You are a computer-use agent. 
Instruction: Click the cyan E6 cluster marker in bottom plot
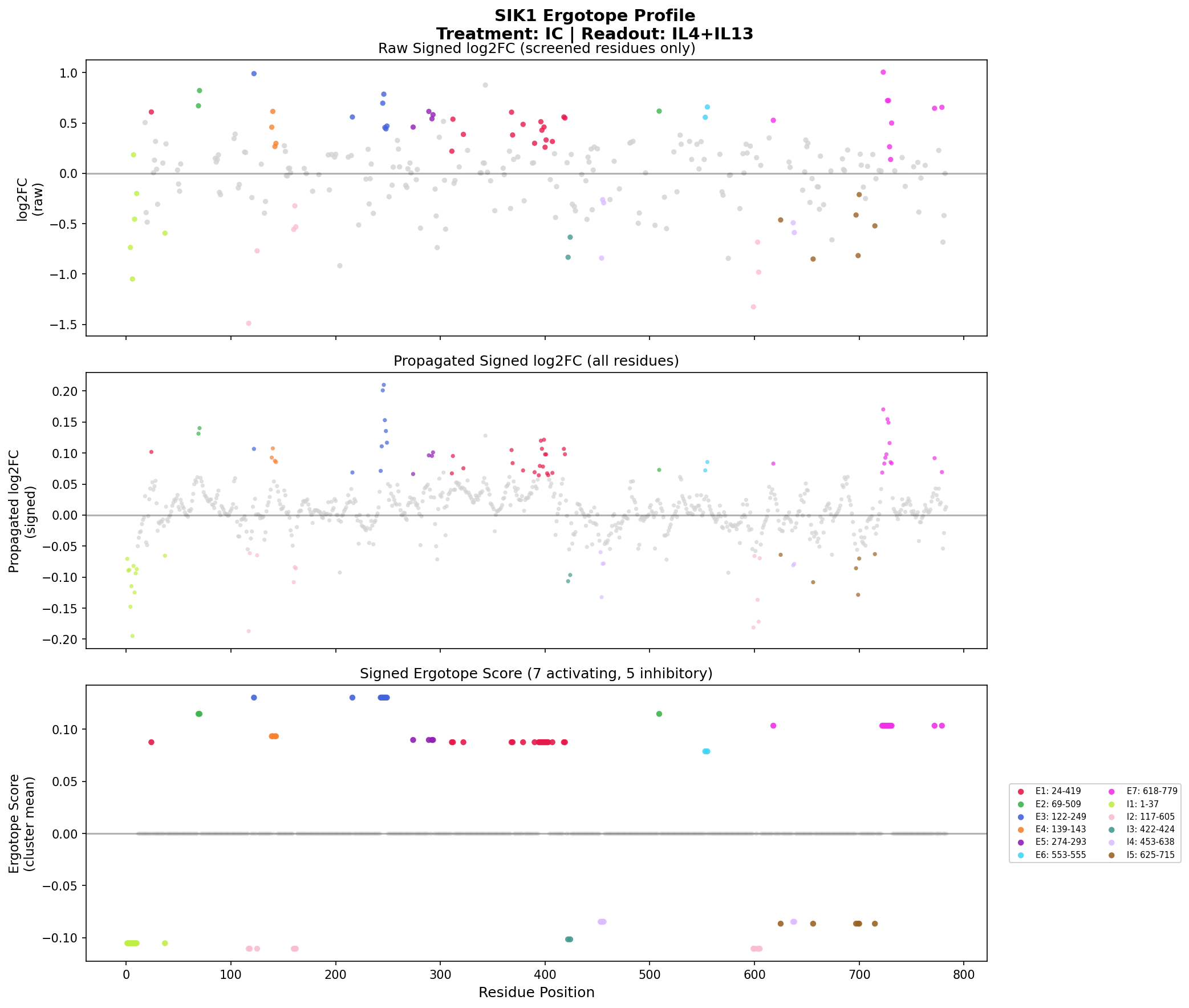point(706,751)
